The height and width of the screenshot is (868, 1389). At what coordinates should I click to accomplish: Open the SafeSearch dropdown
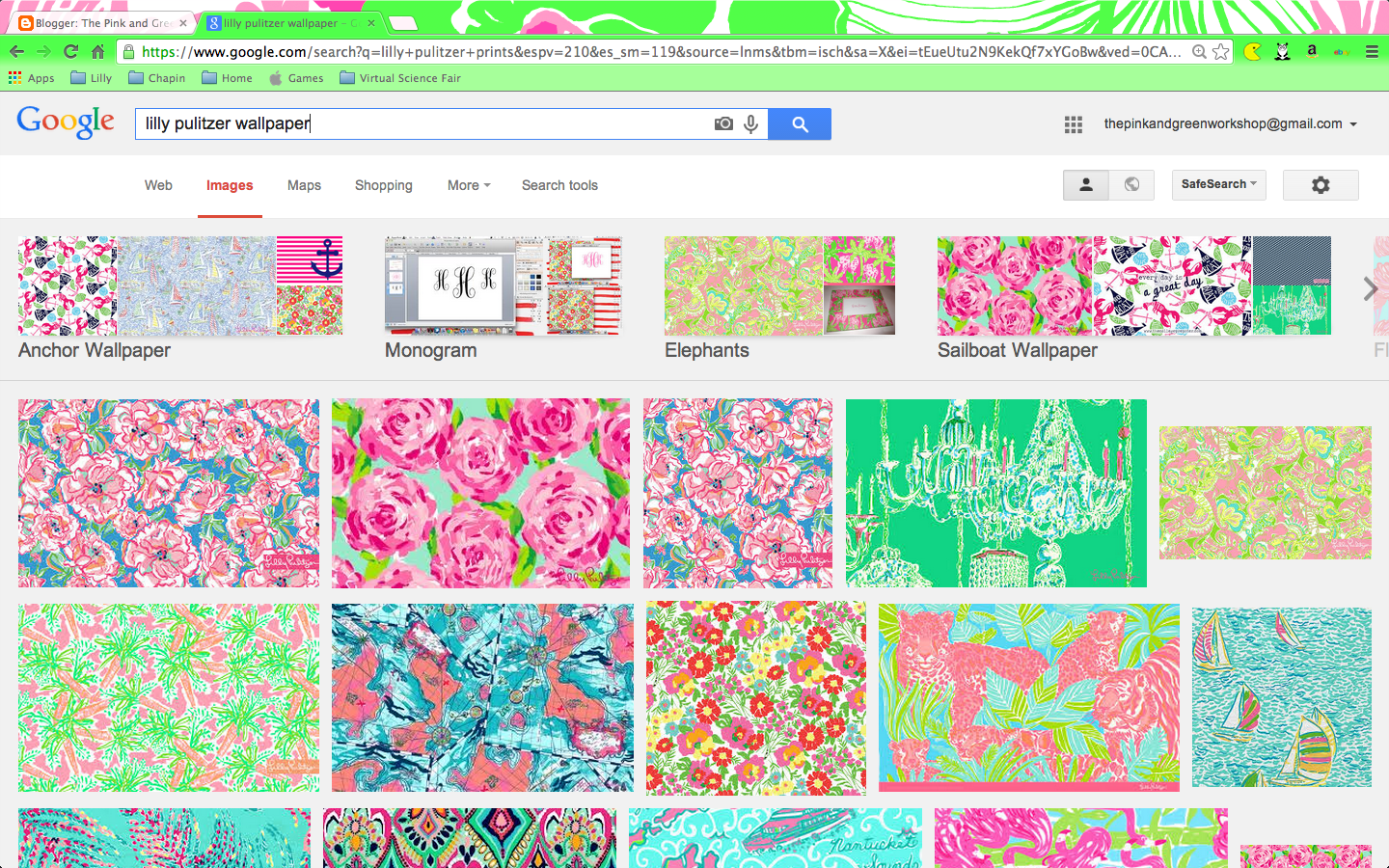point(1218,184)
